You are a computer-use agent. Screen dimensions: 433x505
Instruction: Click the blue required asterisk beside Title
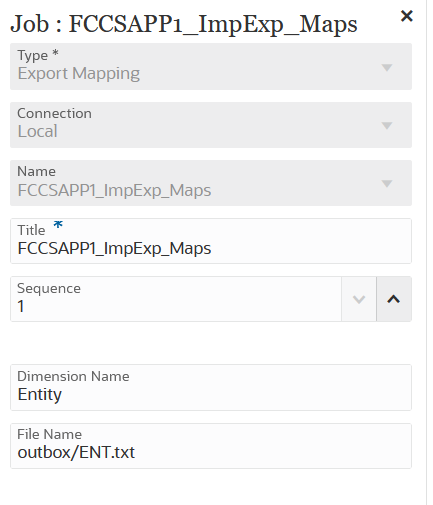coord(58,225)
